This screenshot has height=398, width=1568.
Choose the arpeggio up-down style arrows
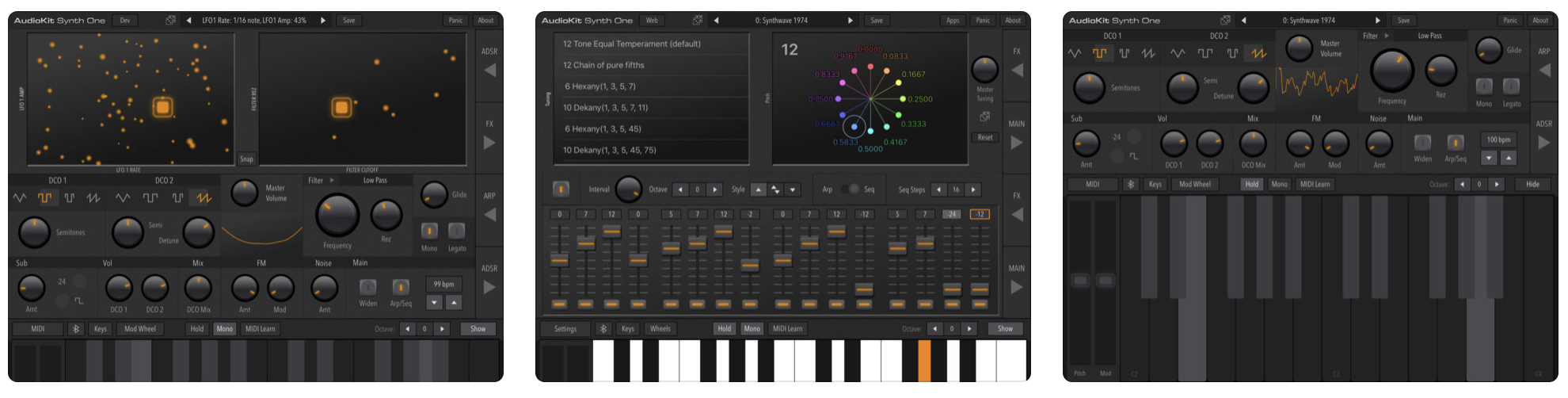[x=775, y=189]
